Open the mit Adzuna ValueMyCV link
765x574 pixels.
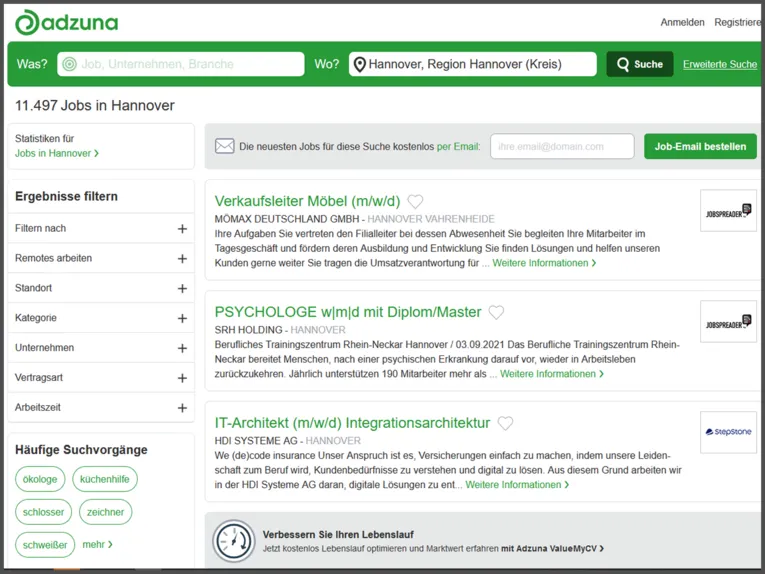click(552, 549)
